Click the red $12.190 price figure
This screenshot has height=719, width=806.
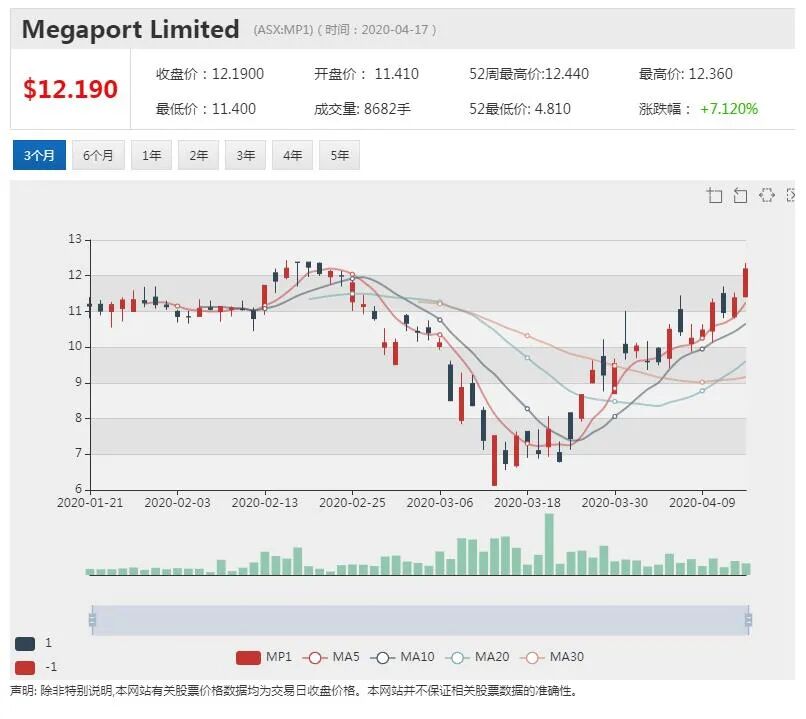coord(70,89)
